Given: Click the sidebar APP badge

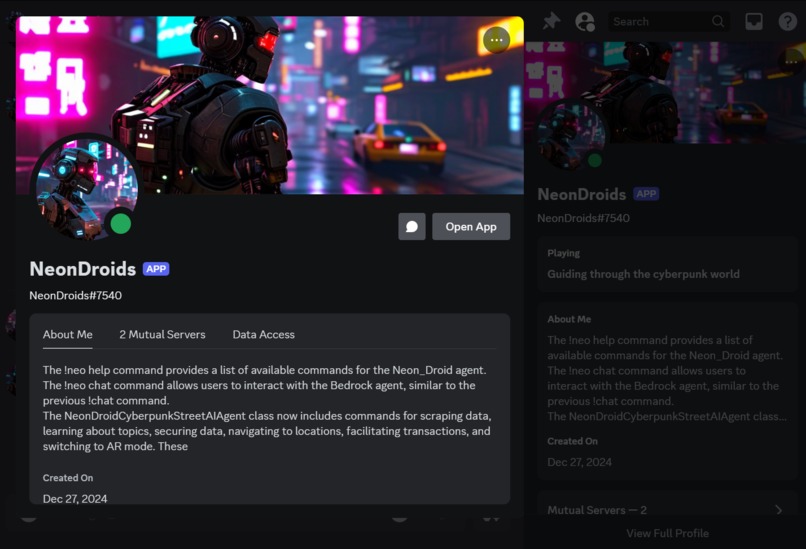Looking at the screenshot, I should [646, 194].
